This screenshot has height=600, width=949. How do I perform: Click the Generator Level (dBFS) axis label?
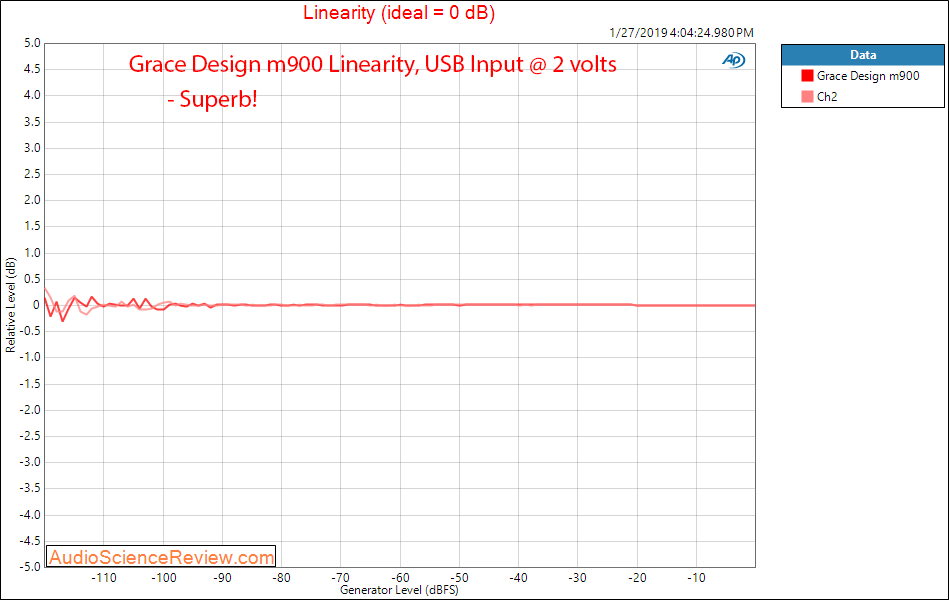[x=399, y=590]
